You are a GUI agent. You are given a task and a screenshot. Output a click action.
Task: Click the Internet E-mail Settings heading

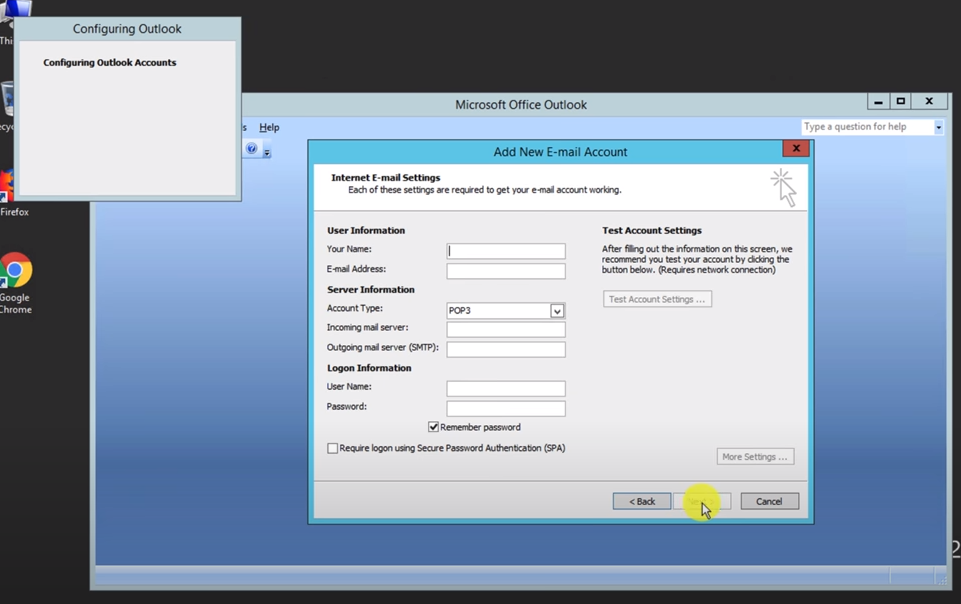386,178
